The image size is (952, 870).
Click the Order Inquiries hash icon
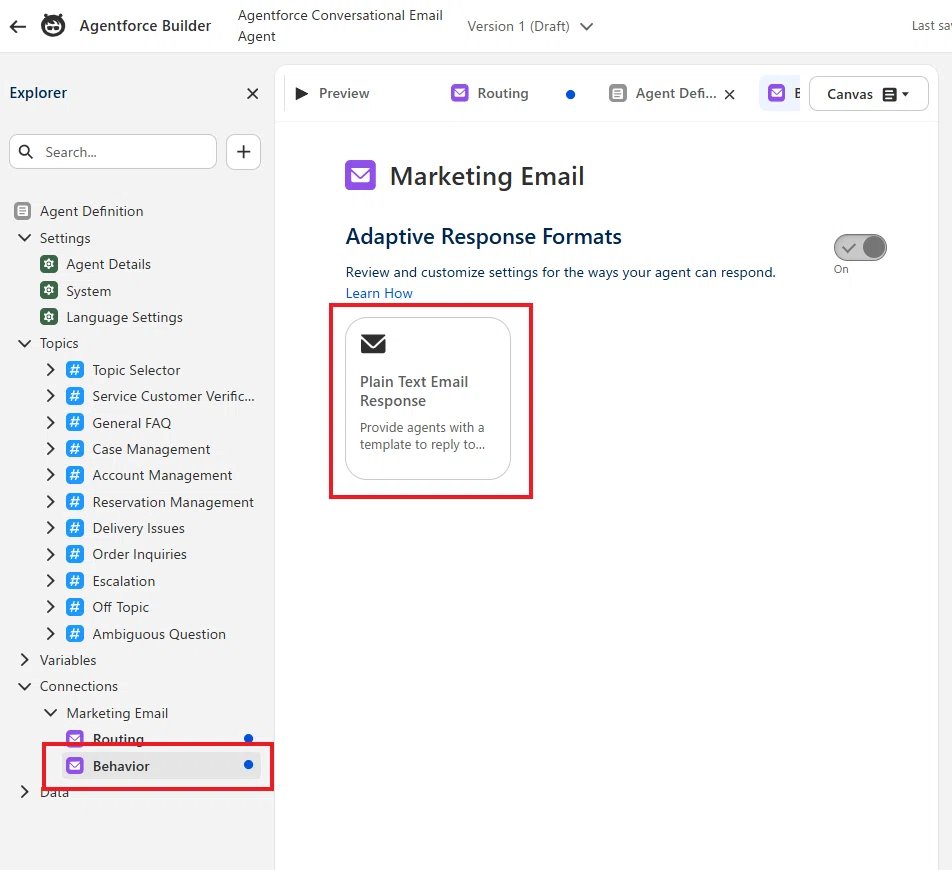pyautogui.click(x=75, y=554)
